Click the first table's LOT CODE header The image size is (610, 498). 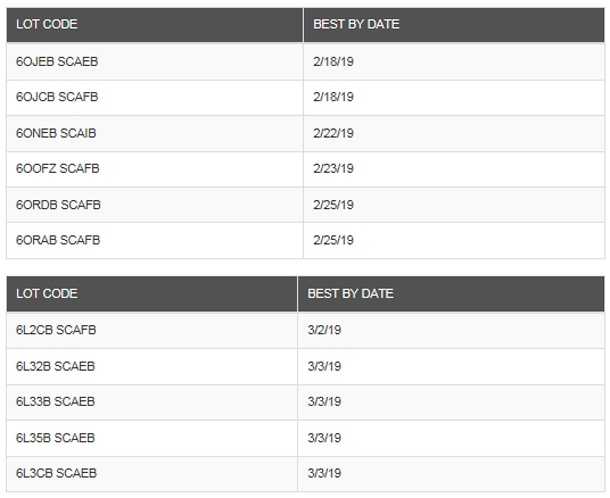tap(47, 24)
